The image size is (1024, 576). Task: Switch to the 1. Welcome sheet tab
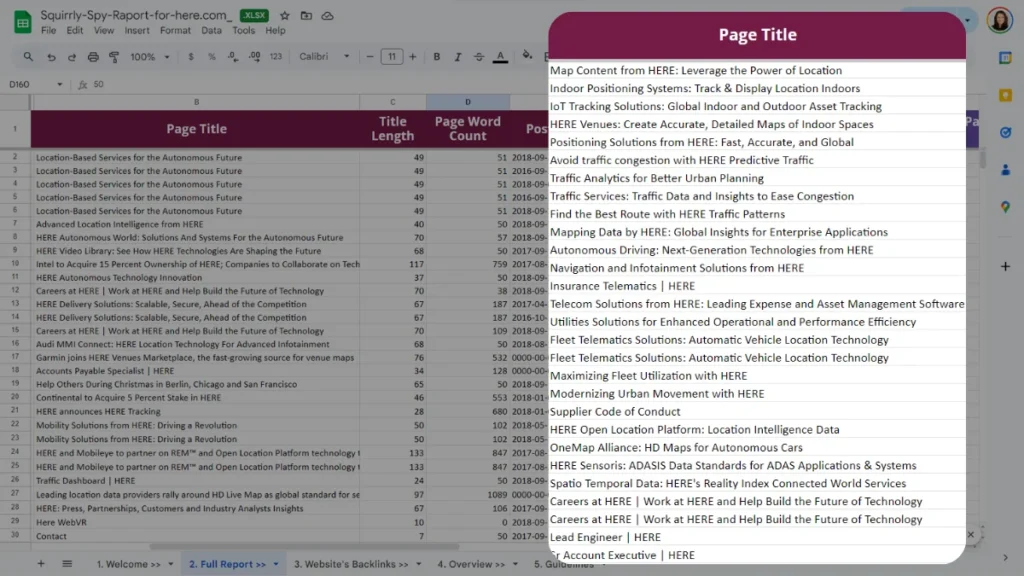coord(128,564)
